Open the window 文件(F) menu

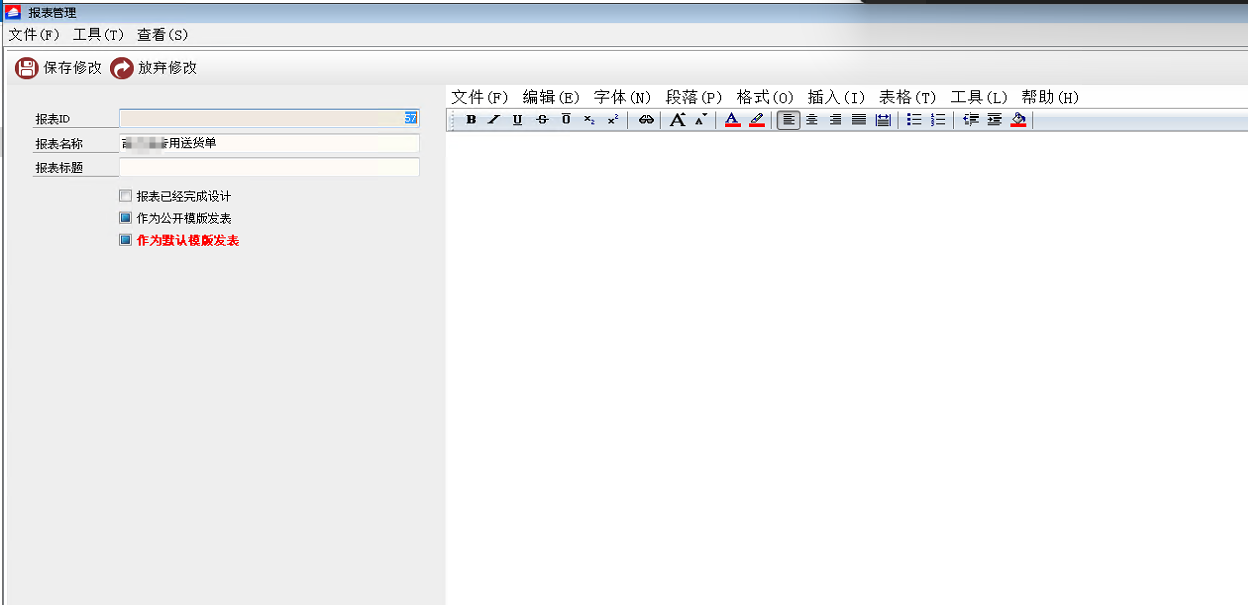[x=35, y=34]
